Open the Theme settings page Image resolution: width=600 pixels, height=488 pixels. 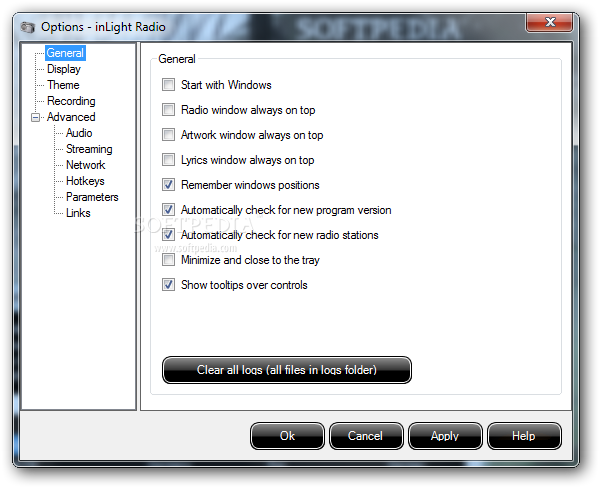pos(63,85)
